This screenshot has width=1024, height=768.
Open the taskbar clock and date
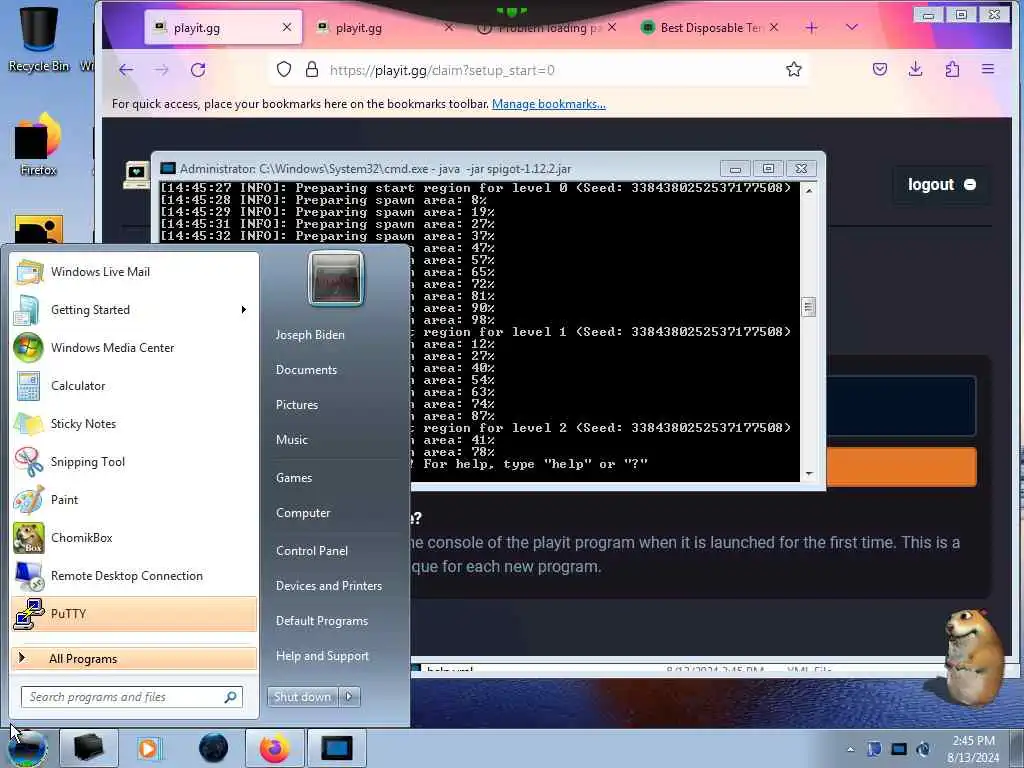(973, 749)
